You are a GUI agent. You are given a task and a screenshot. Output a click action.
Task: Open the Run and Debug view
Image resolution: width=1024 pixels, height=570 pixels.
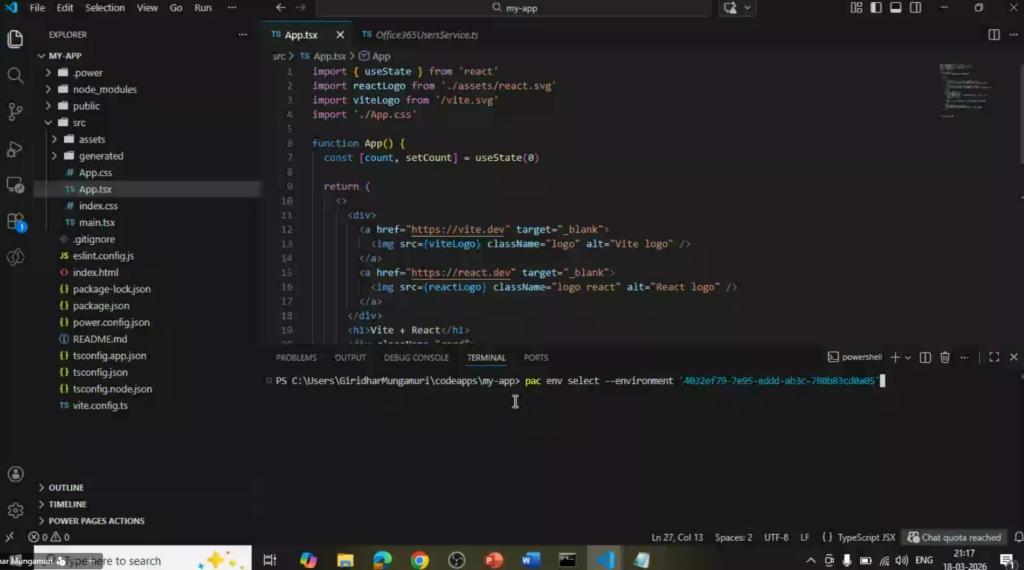click(15, 149)
